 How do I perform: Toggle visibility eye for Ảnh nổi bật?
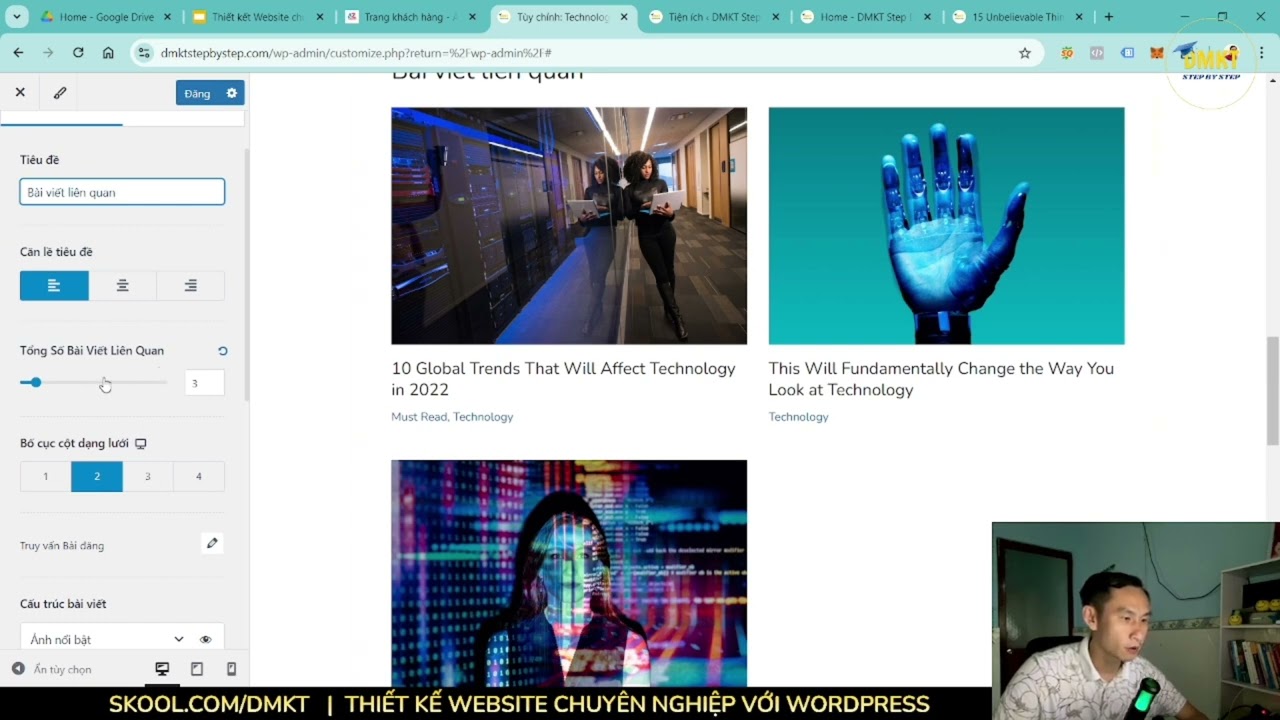coord(205,639)
